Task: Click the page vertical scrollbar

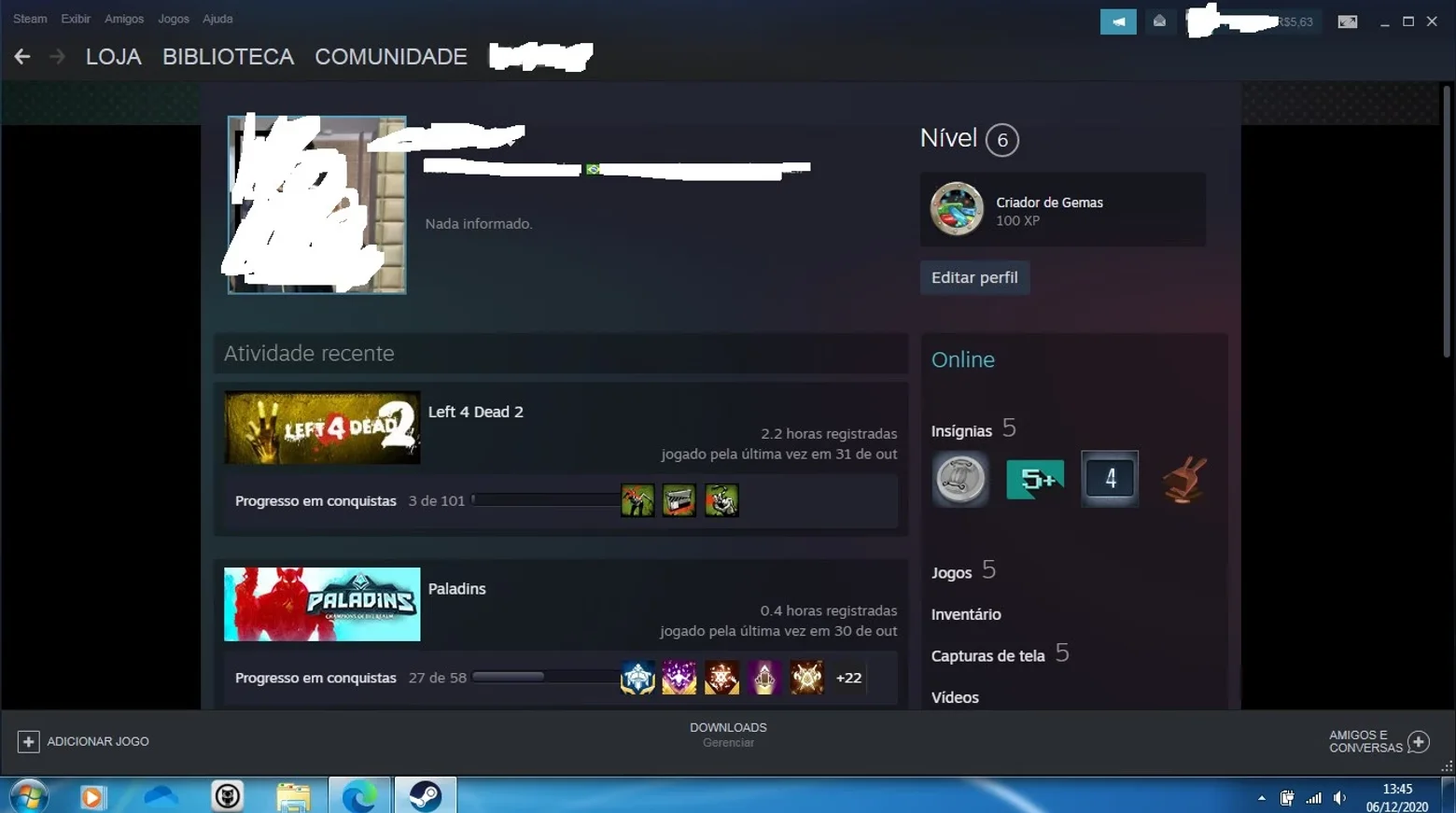Action: click(1447, 222)
